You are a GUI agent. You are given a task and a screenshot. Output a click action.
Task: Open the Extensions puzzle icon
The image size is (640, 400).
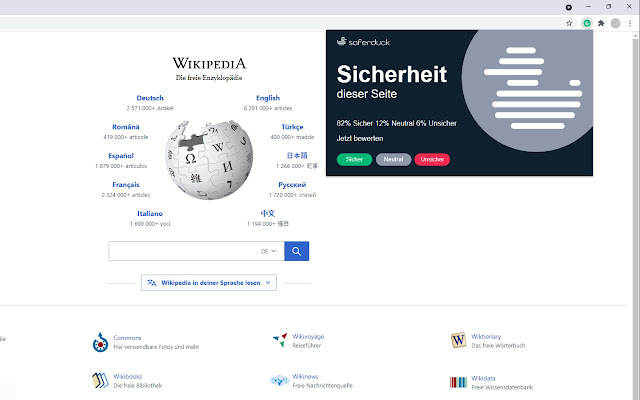point(601,23)
